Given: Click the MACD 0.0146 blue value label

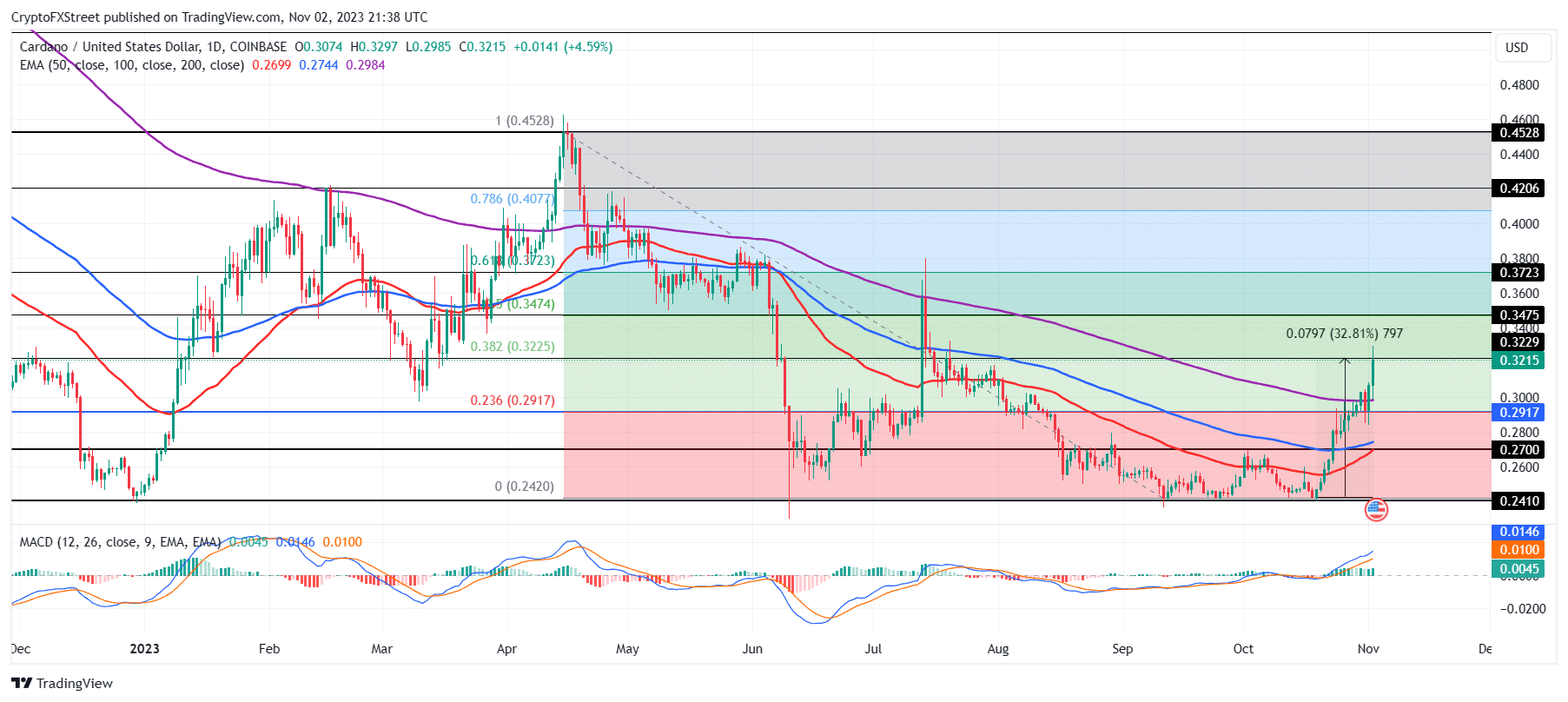Looking at the screenshot, I should click(1518, 532).
